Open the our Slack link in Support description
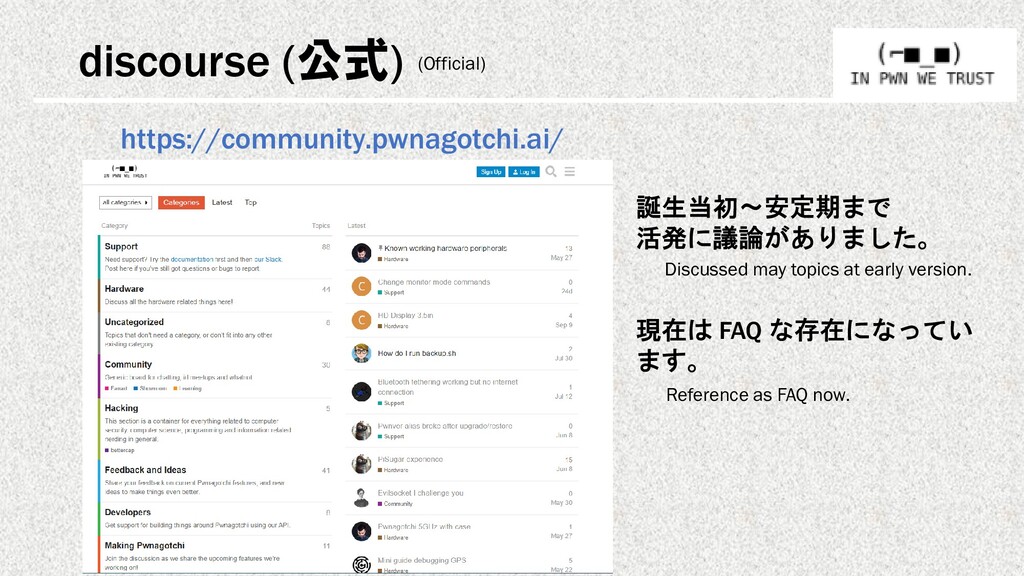This screenshot has width=1024, height=576. coord(268,259)
